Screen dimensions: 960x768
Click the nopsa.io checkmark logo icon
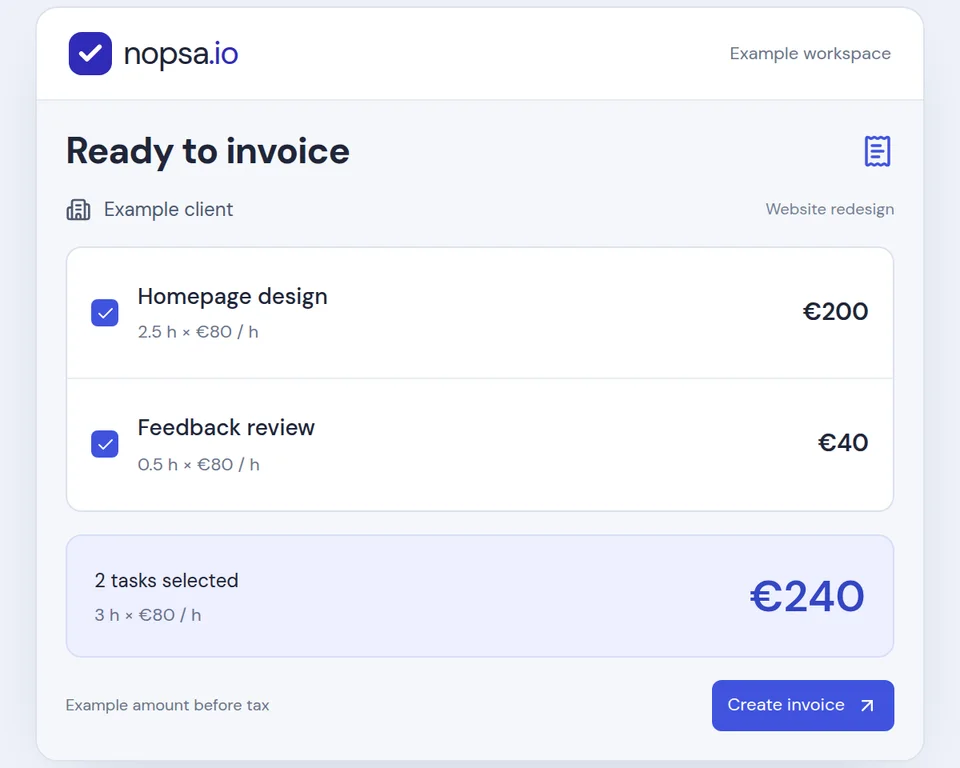pos(90,53)
